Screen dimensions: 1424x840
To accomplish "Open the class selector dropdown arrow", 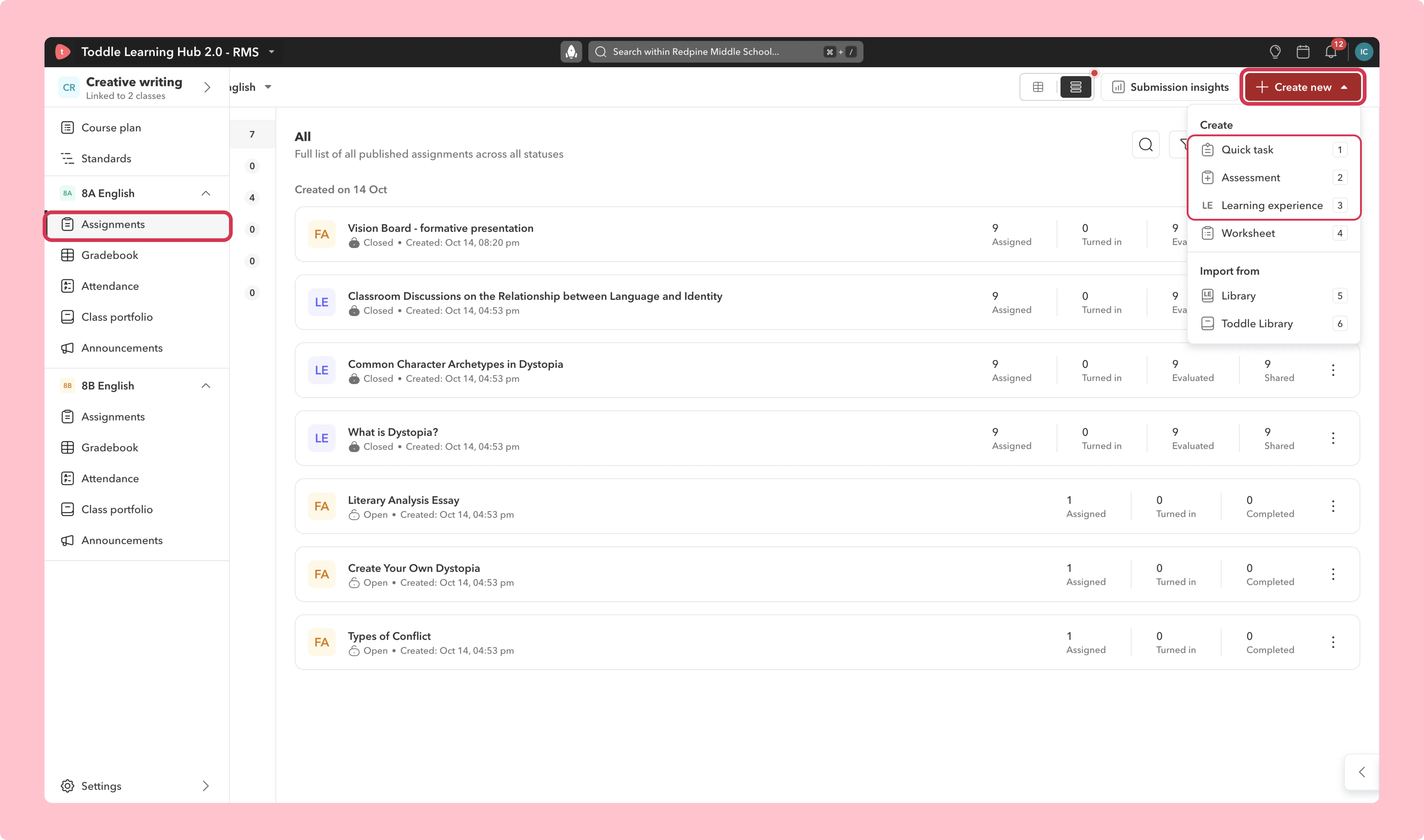I will pos(268,87).
